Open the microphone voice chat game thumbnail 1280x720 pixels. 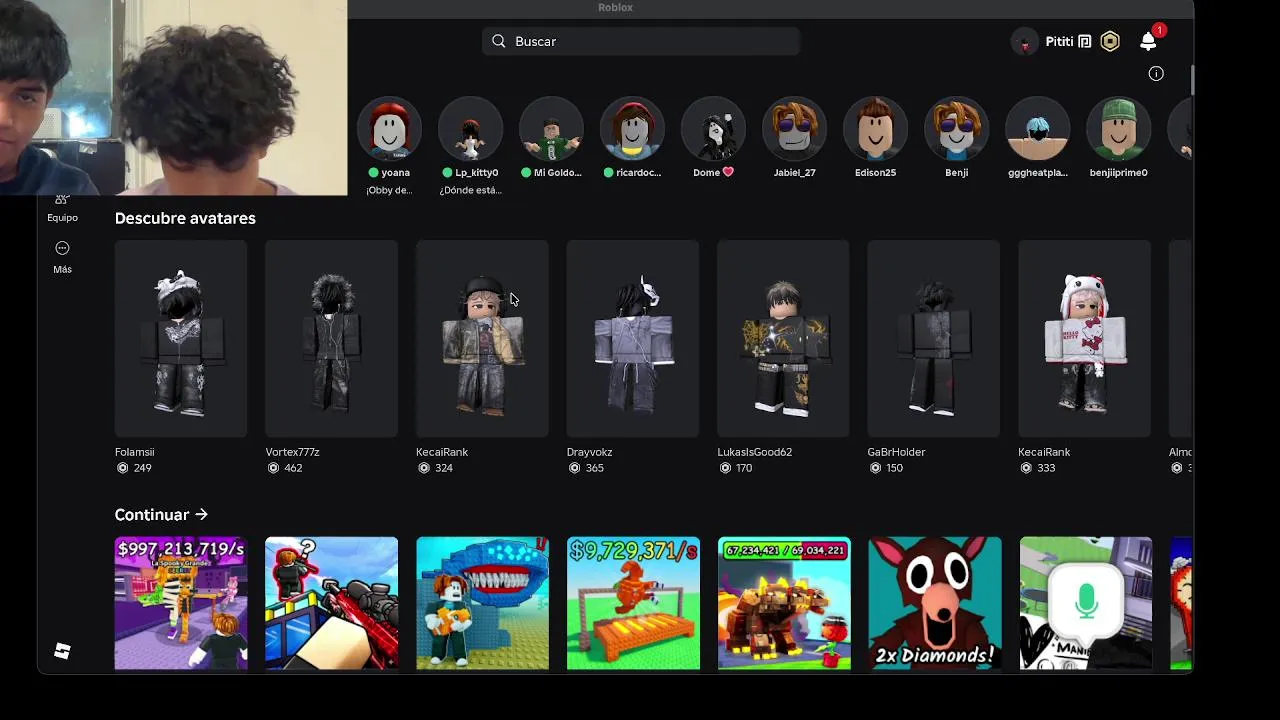tap(1086, 603)
